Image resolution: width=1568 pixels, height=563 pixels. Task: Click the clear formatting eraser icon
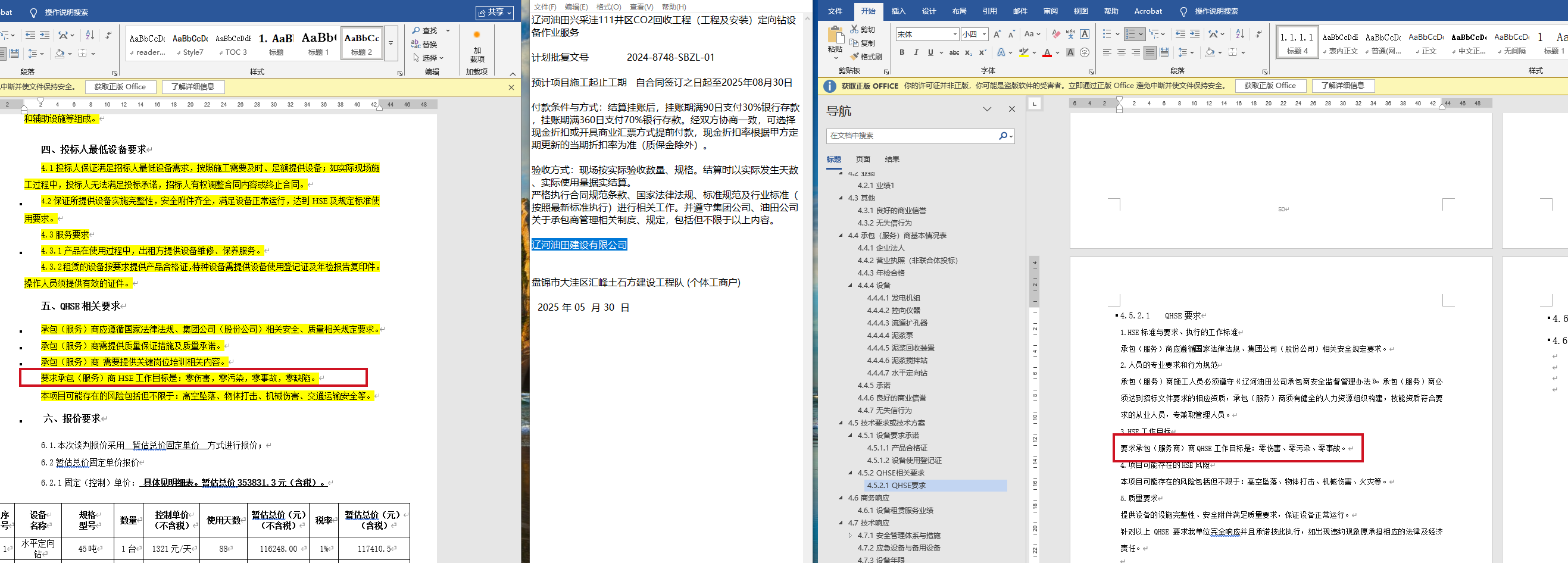coord(1056,34)
